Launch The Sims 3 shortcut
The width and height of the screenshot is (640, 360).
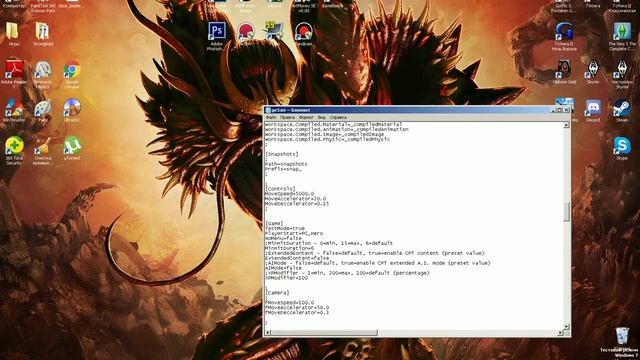click(622, 36)
